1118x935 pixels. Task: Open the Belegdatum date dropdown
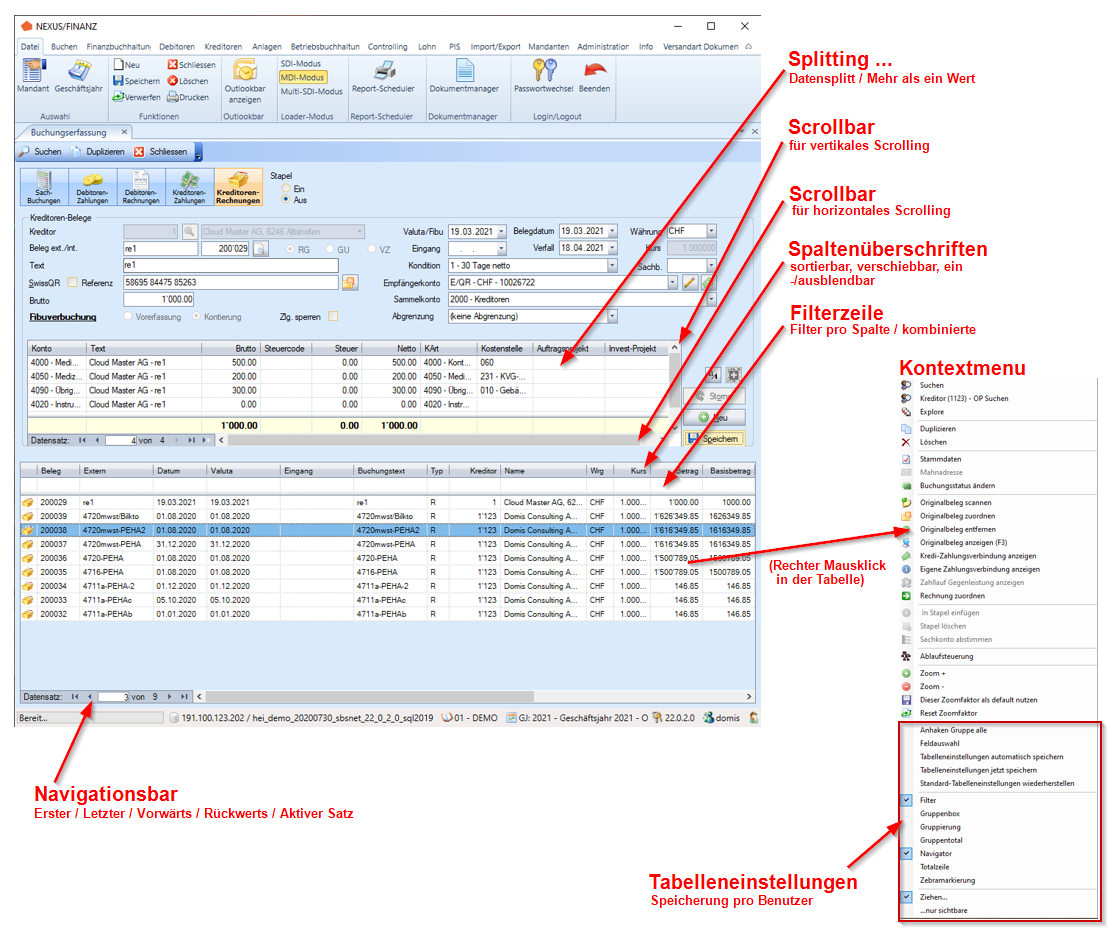pos(612,231)
